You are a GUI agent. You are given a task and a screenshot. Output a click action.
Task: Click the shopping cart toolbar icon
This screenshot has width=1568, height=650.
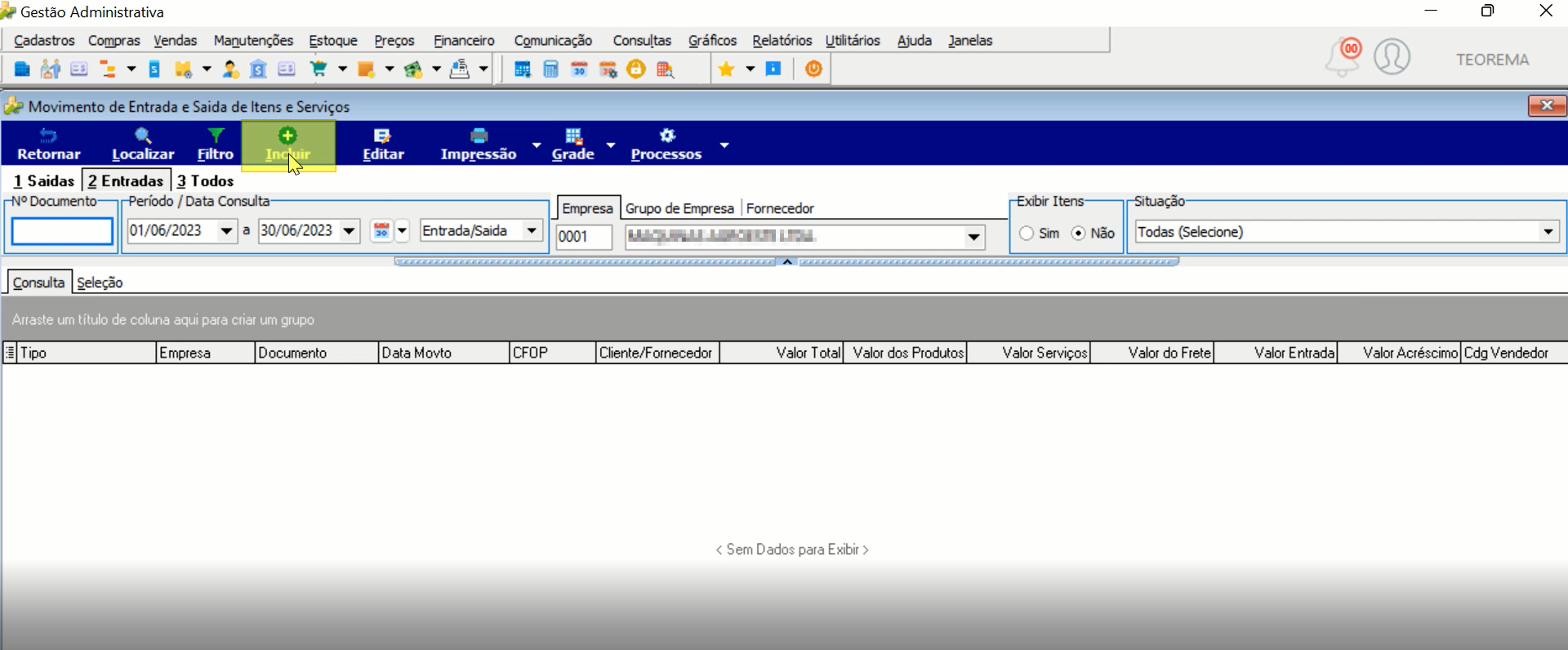318,69
